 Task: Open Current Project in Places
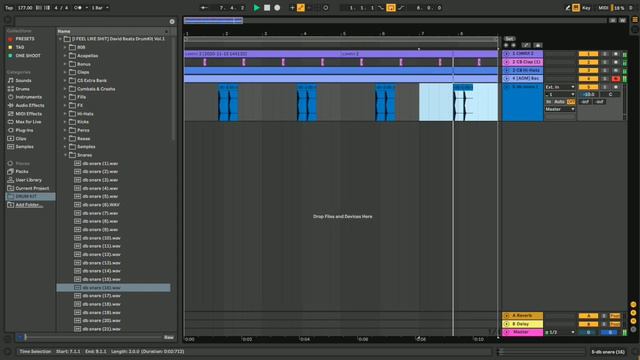tap(32, 188)
